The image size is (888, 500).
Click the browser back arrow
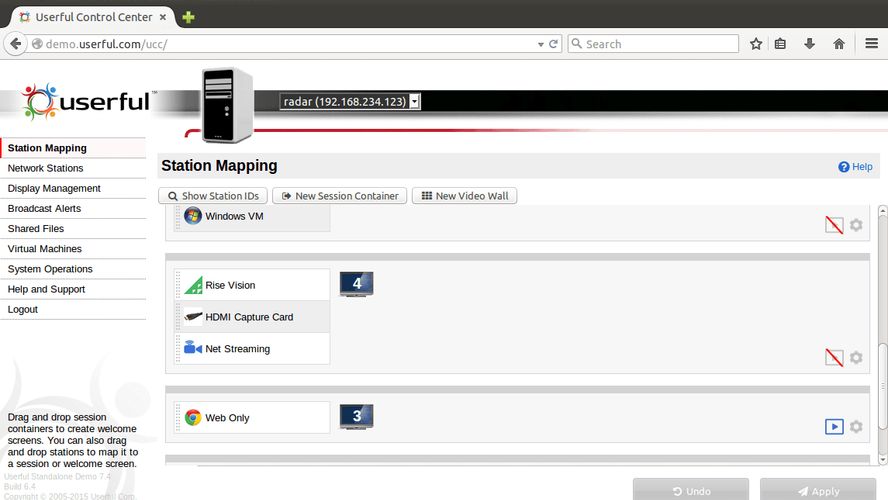16,44
